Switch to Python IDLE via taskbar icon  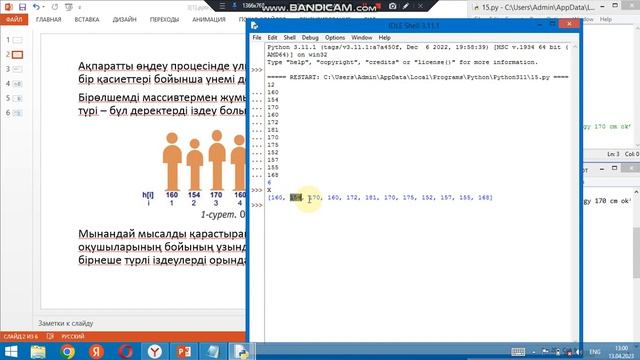241,351
